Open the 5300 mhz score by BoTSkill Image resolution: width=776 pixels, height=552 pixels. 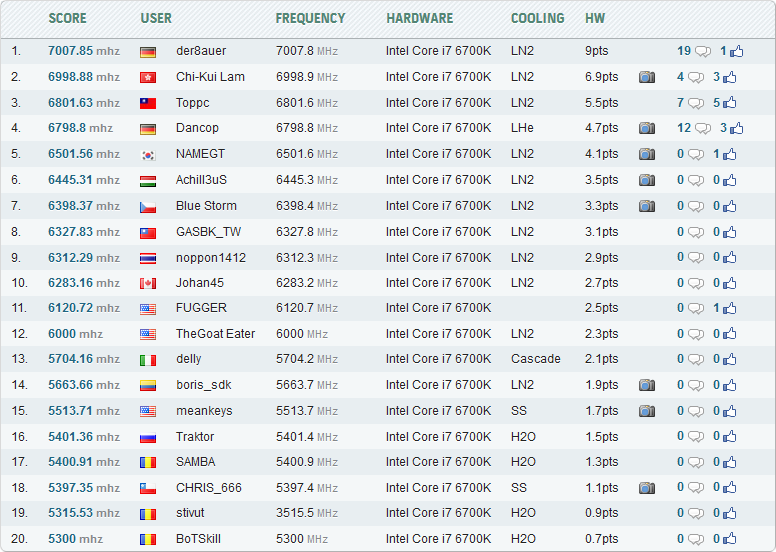pyautogui.click(x=75, y=539)
